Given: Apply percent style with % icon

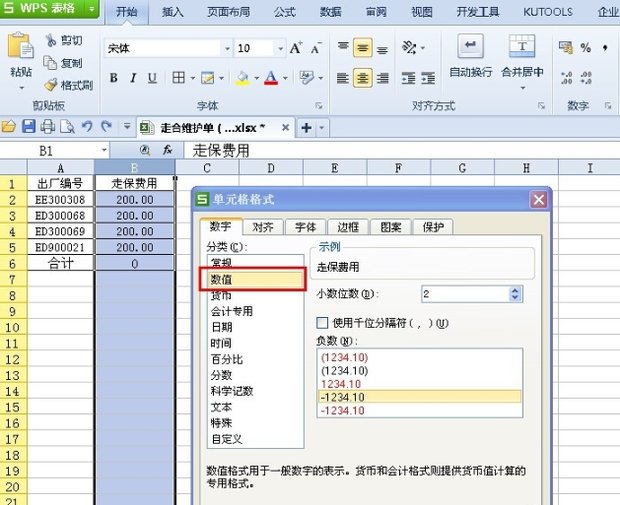Looking at the screenshot, I should pos(586,48).
